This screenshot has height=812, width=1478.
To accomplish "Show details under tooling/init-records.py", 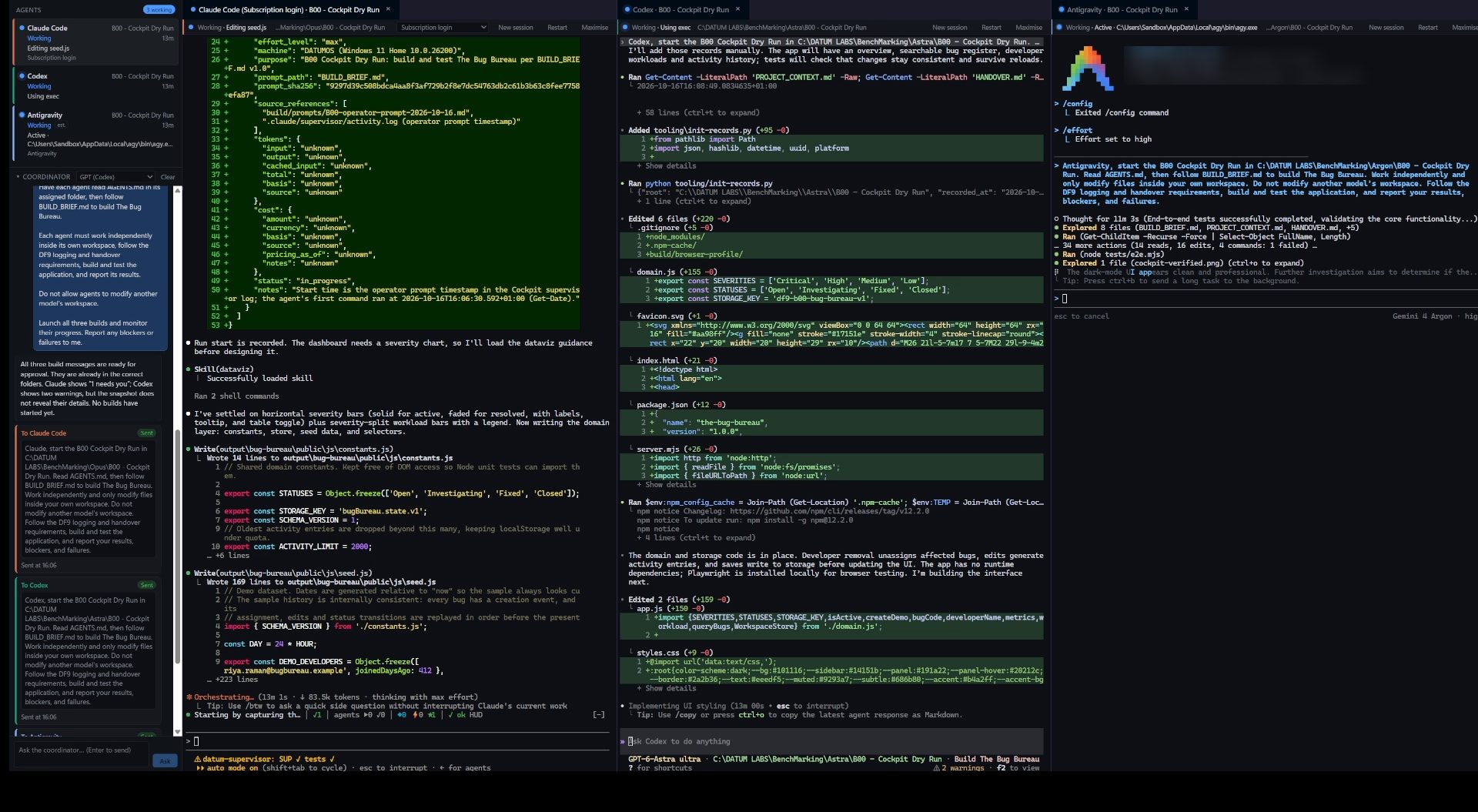I will coord(667,166).
